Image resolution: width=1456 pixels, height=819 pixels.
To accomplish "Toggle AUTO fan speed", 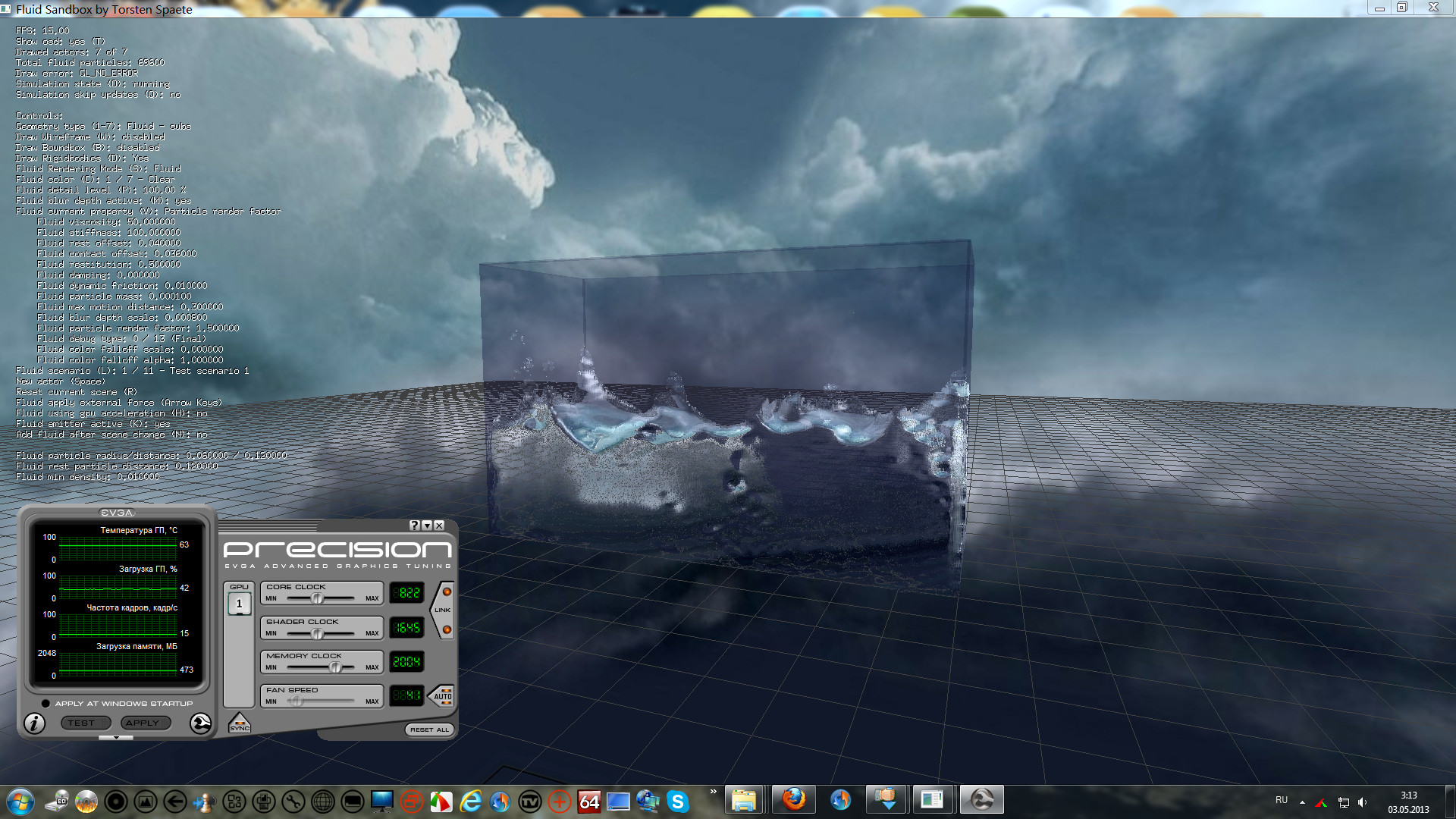I will point(443,695).
